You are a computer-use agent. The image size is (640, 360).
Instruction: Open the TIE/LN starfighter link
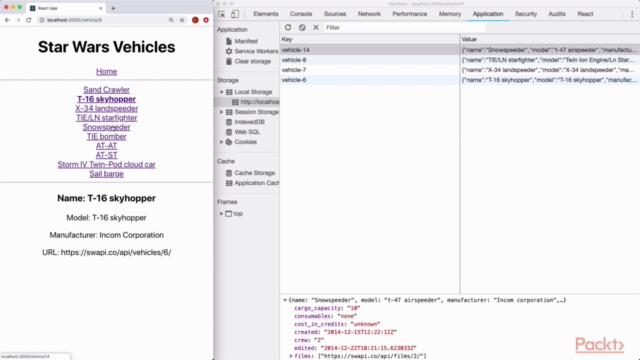pos(107,118)
